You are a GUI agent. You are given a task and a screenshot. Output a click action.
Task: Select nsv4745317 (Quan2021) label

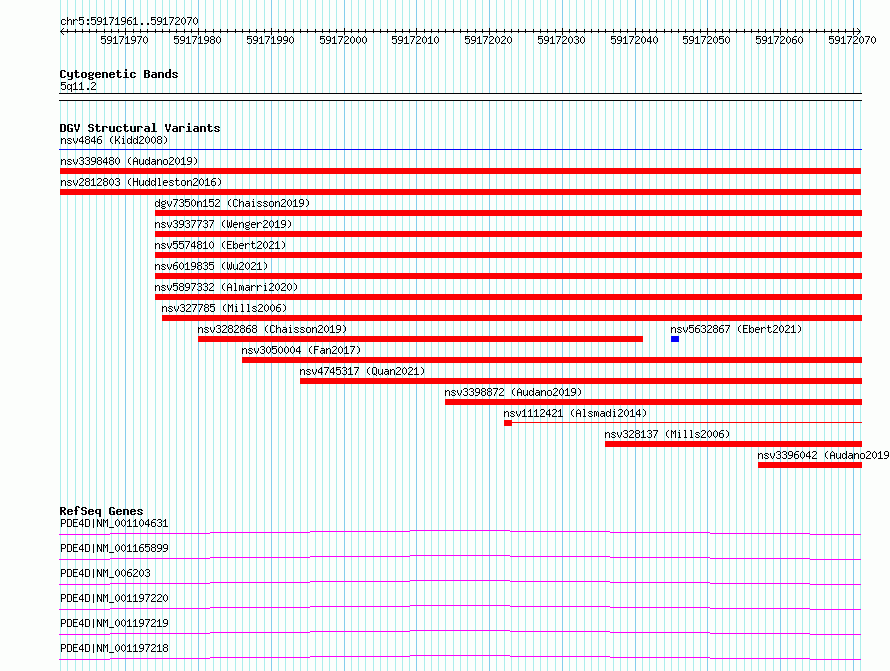pos(362,371)
